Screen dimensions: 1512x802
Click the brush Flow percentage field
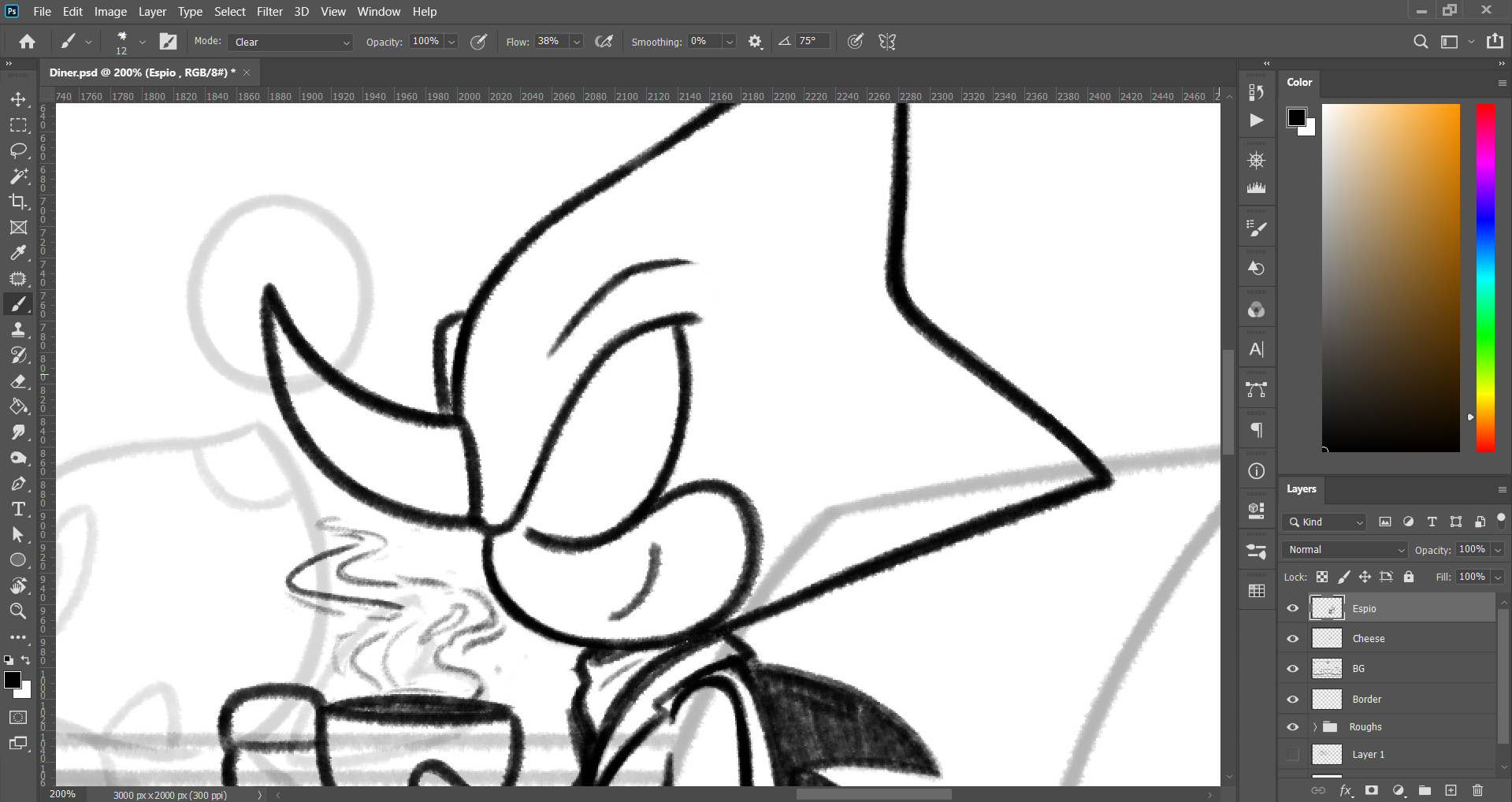pyautogui.click(x=551, y=42)
